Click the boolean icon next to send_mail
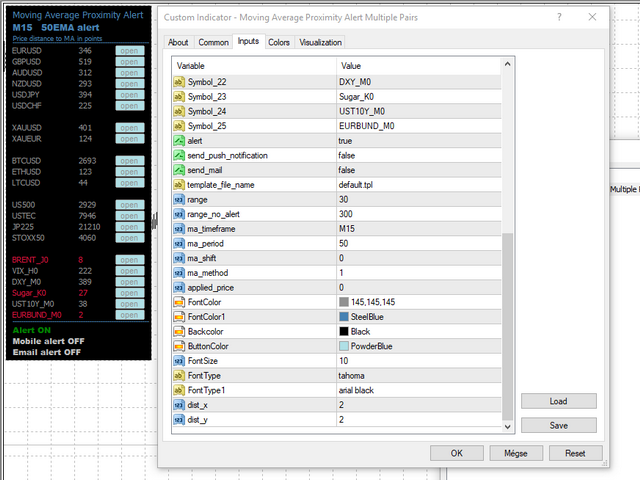Screen dimensions: 640x480 (x=179, y=170)
